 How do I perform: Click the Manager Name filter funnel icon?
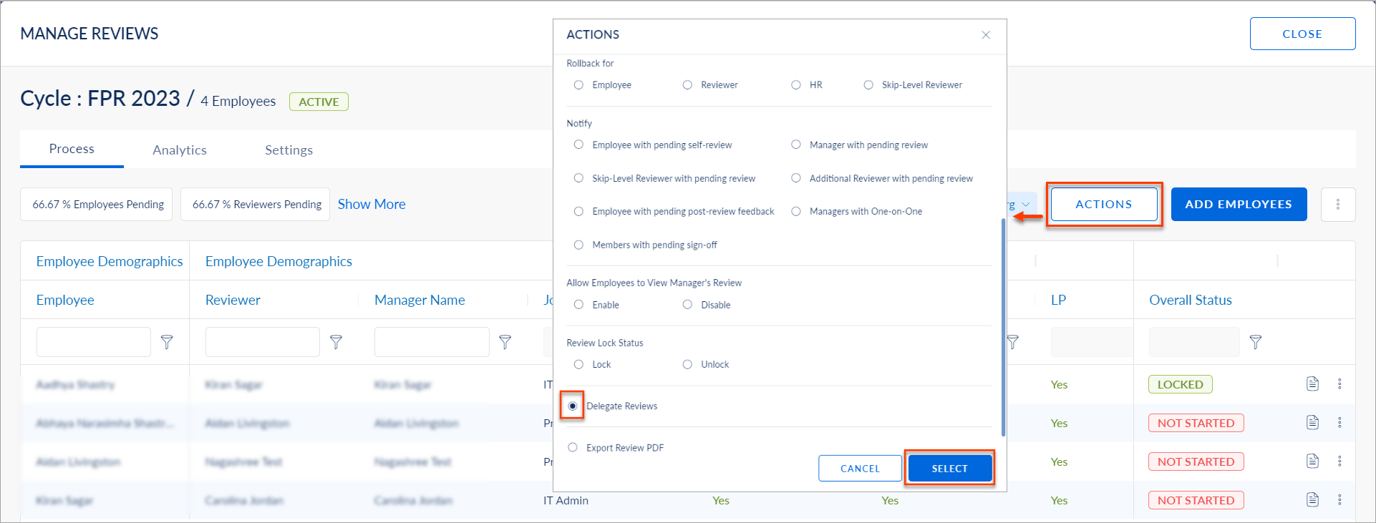coord(505,342)
